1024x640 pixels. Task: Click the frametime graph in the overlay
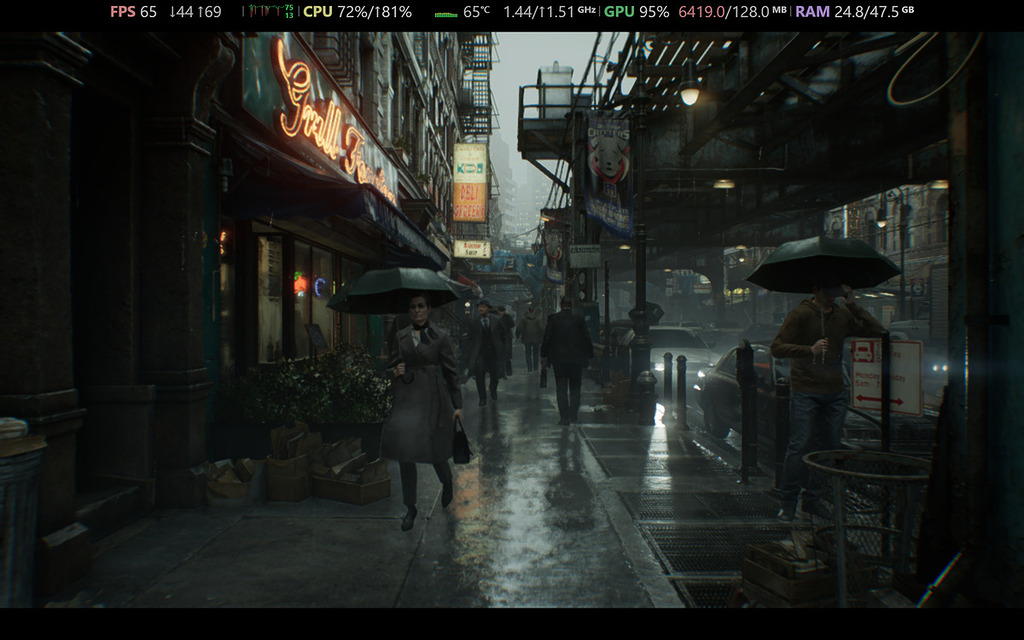(x=270, y=11)
